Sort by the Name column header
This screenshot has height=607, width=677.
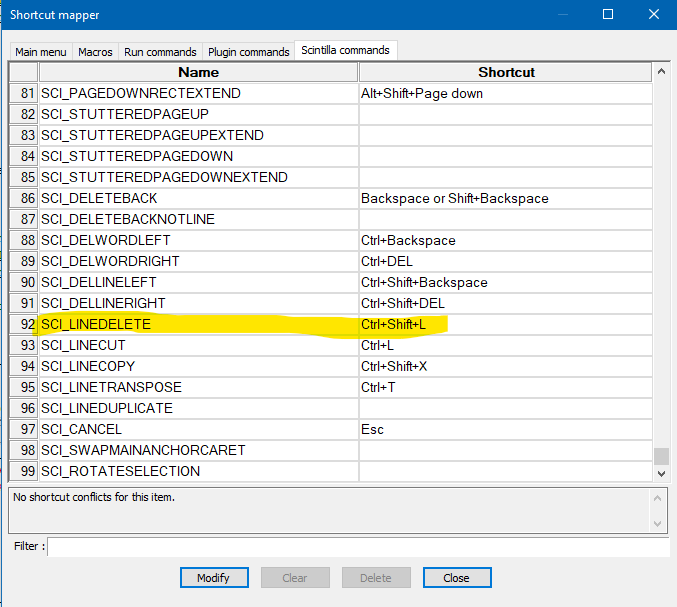pos(199,72)
